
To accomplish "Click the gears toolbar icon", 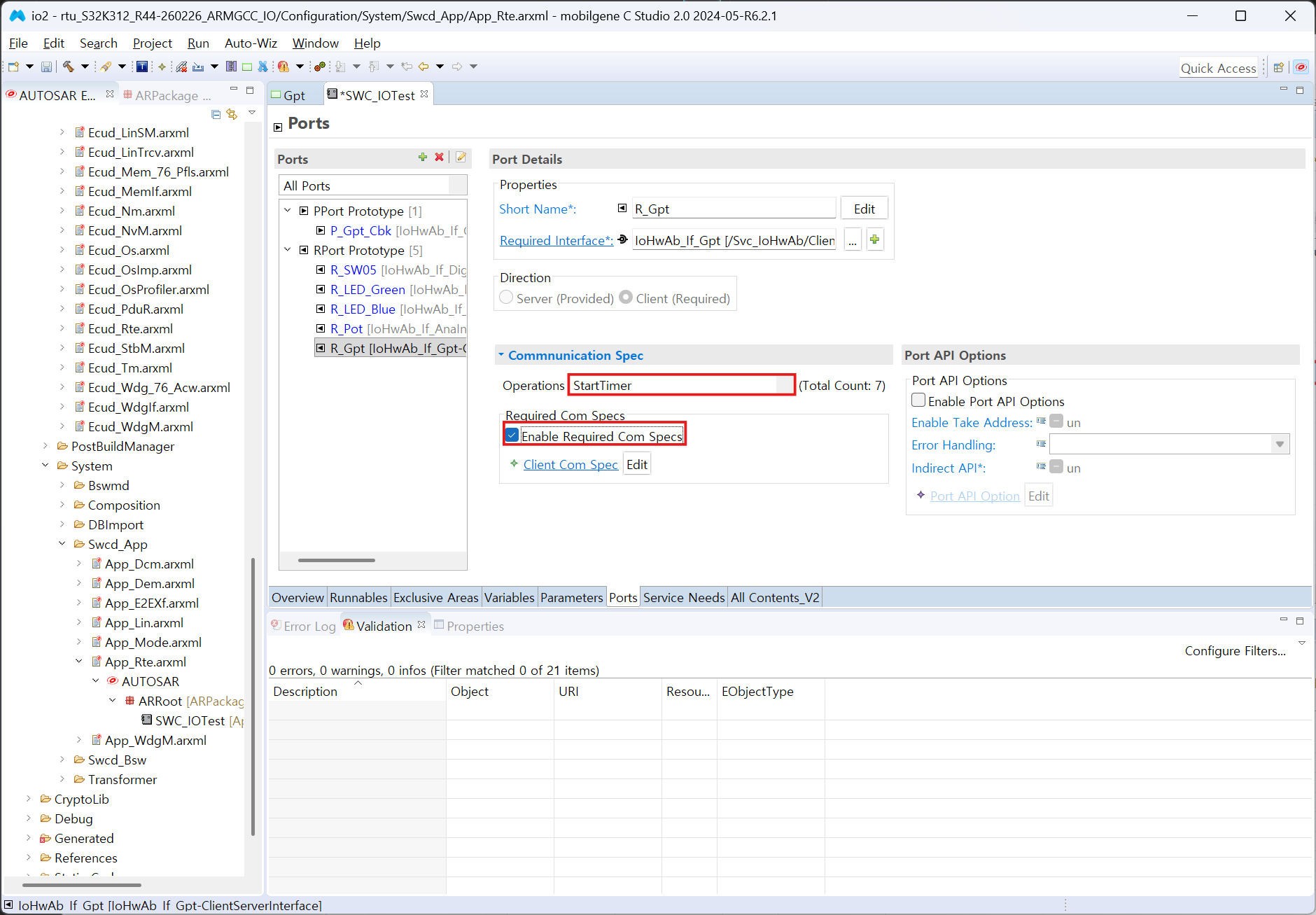I will (x=320, y=67).
